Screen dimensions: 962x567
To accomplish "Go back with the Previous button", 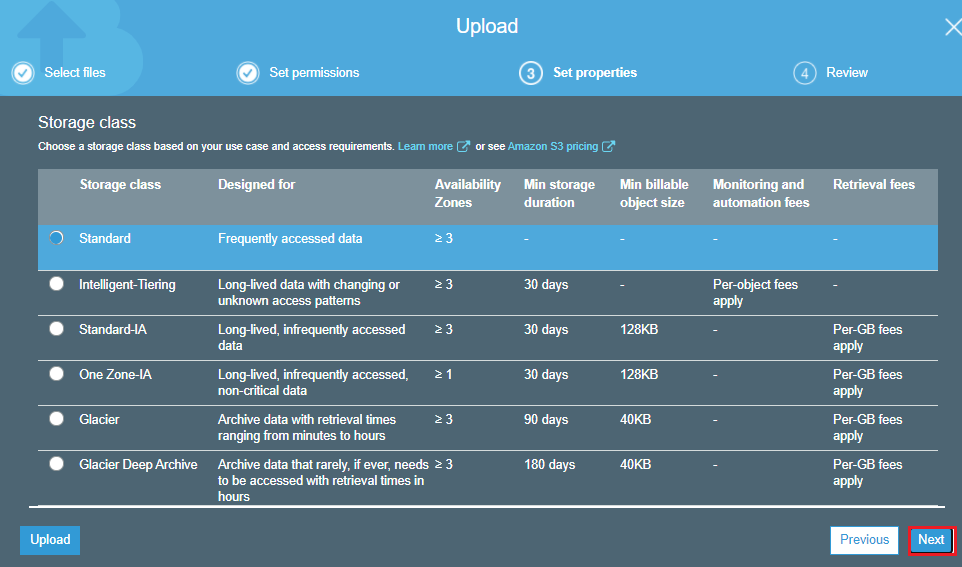I will pyautogui.click(x=864, y=540).
